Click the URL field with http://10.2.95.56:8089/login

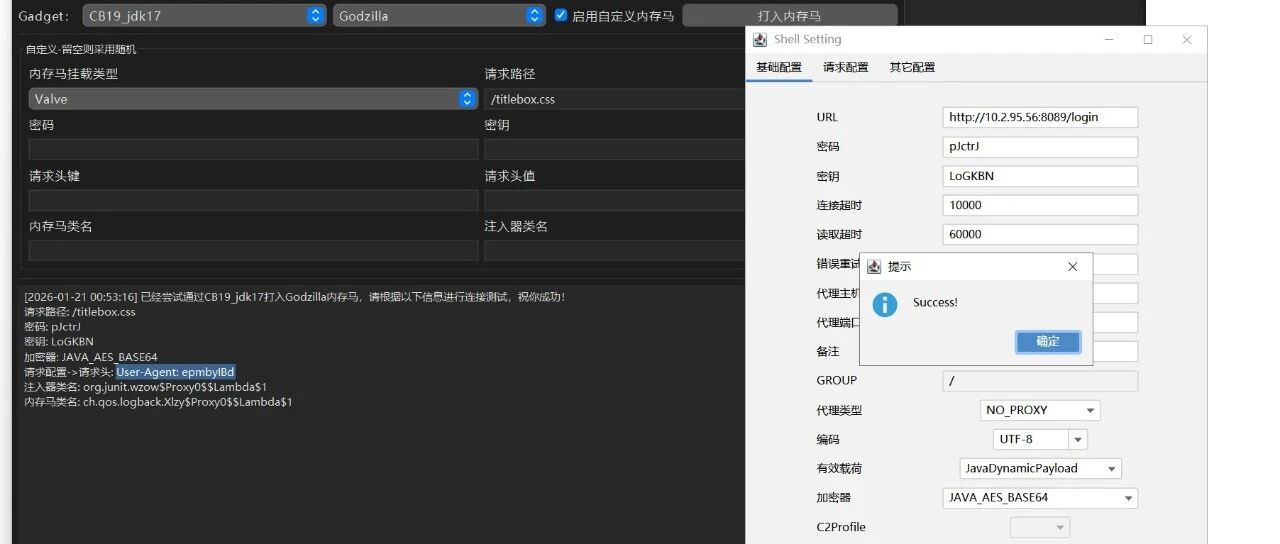(x=1040, y=117)
